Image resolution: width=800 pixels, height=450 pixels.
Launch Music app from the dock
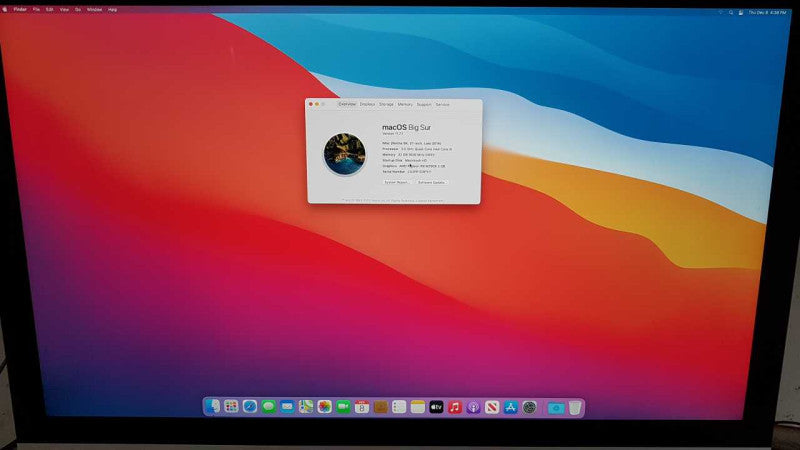click(455, 407)
